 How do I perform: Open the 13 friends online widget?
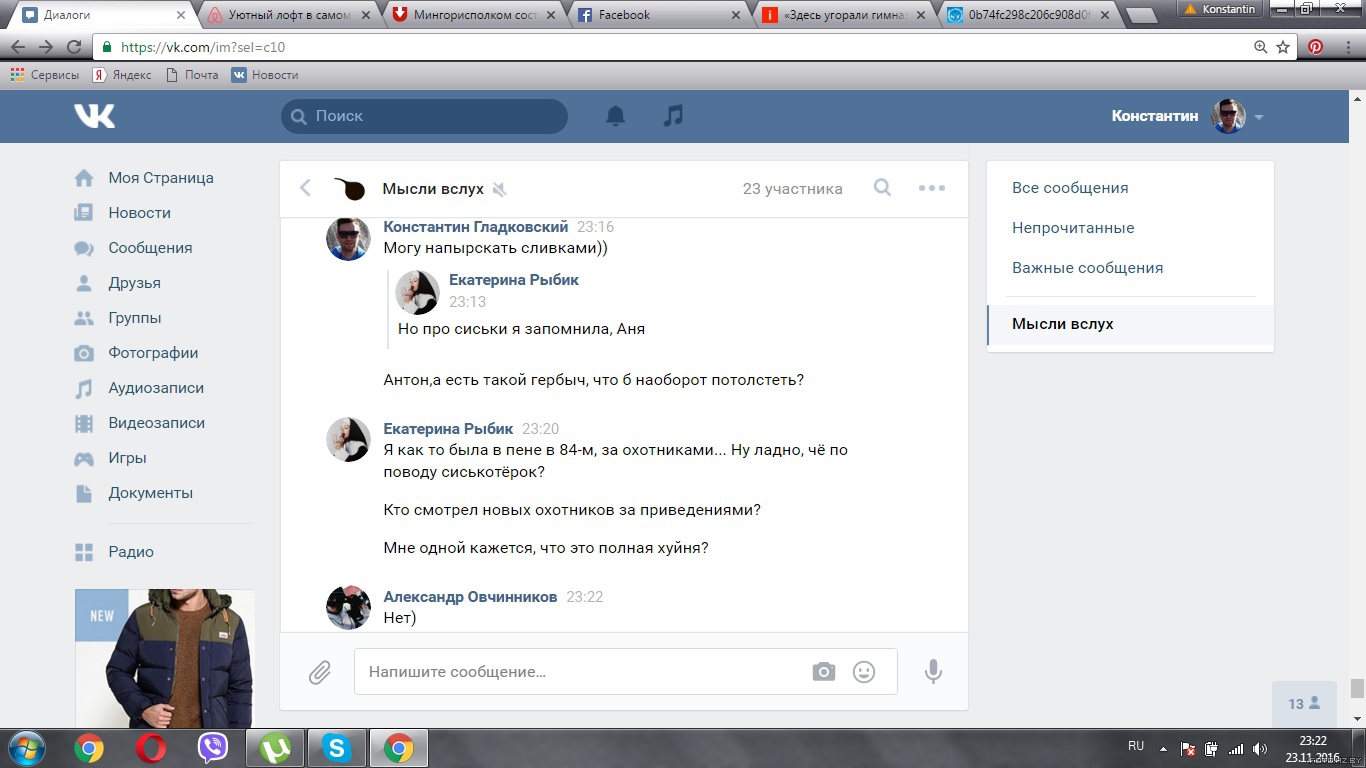point(1304,704)
